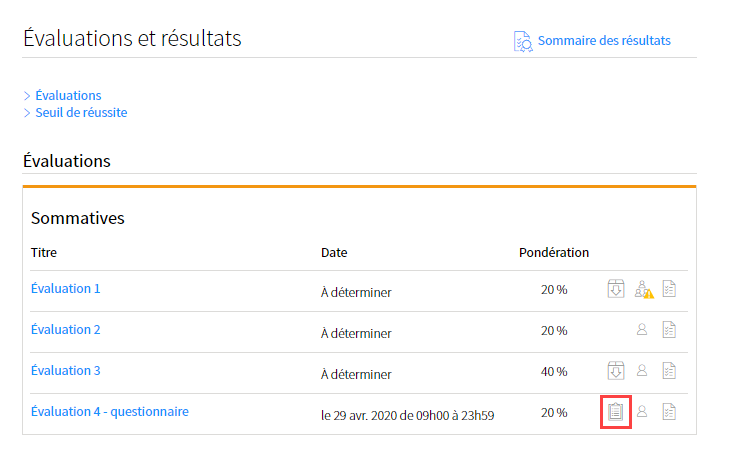730x456 pixels.
Task: Click the highlighted questionnaire clipboard icon
Action: pos(615,412)
